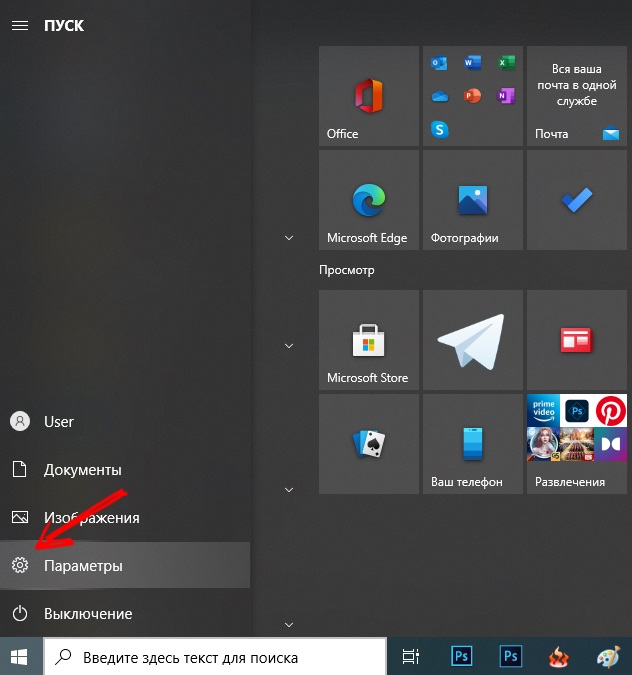
Task: Click the PowerPoint icon in Office folder tile
Action: [x=472, y=96]
